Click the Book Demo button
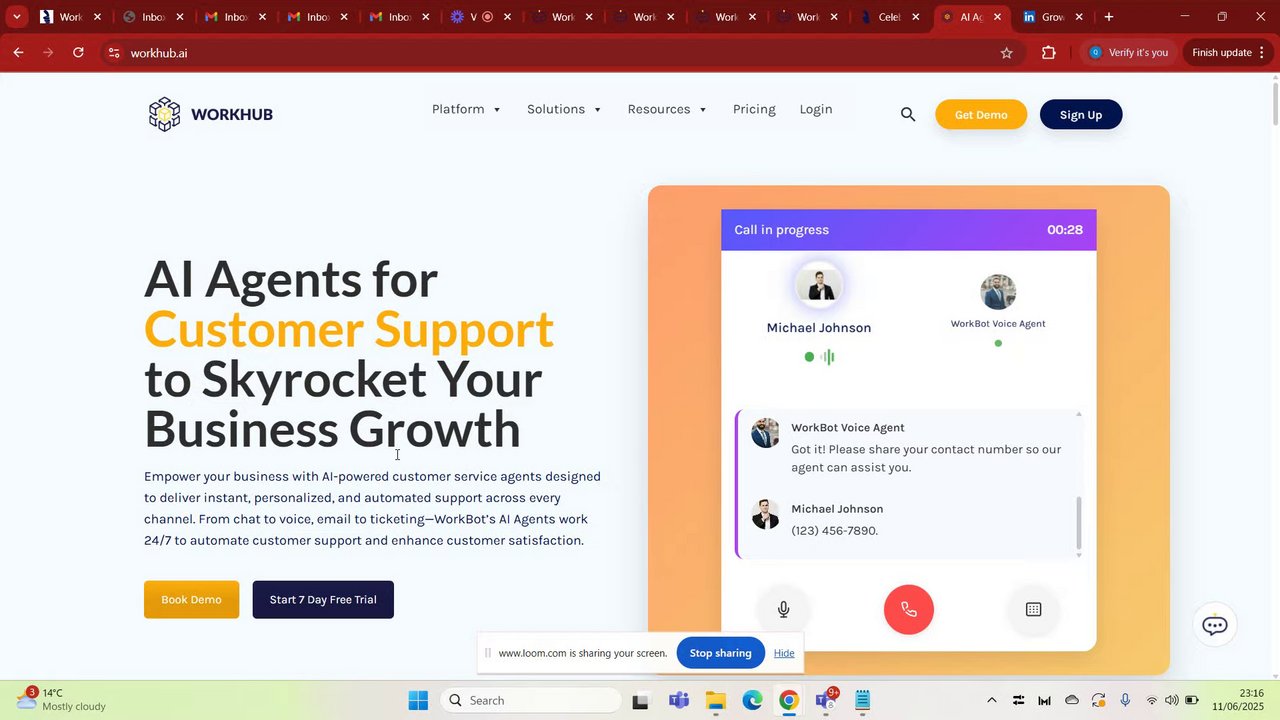Image resolution: width=1280 pixels, height=720 pixels. (x=191, y=600)
